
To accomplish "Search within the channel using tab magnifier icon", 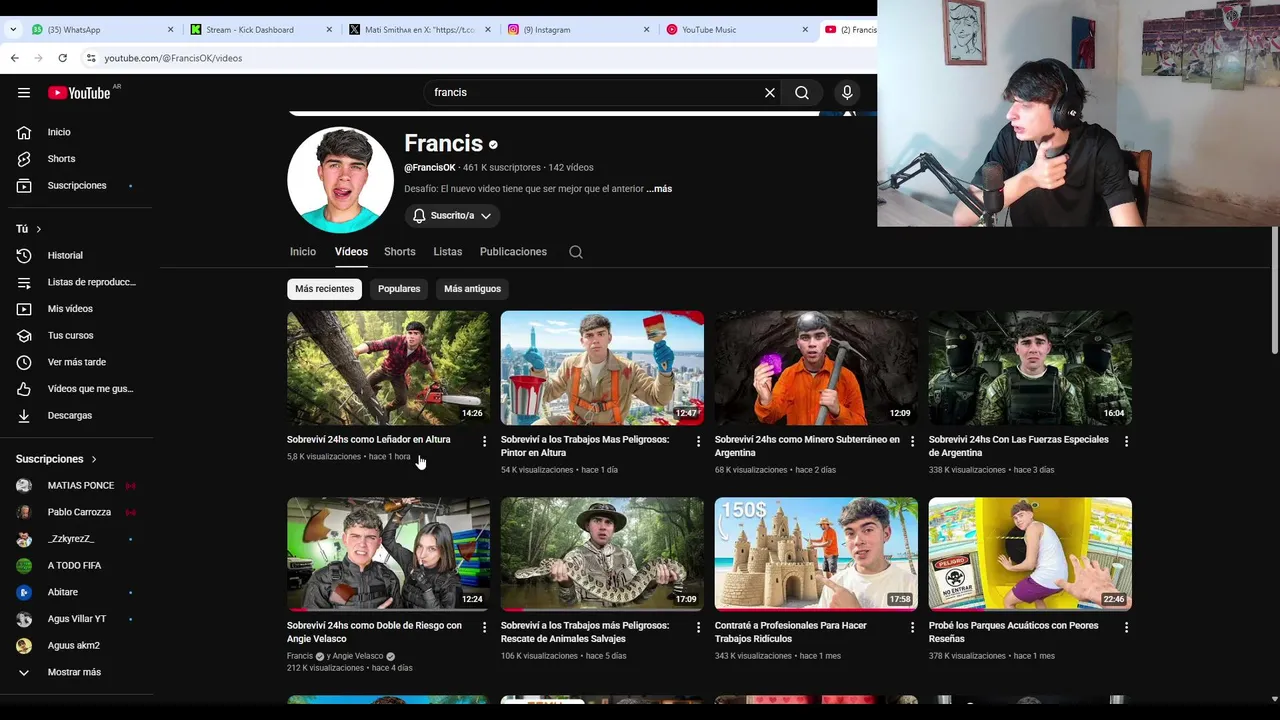I will coord(576,252).
